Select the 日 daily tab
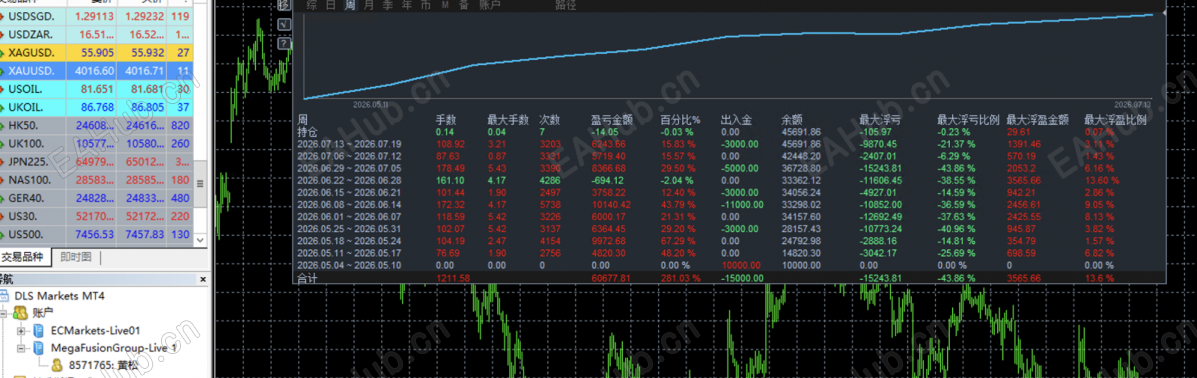This screenshot has height=378, width=1197. click(x=331, y=5)
